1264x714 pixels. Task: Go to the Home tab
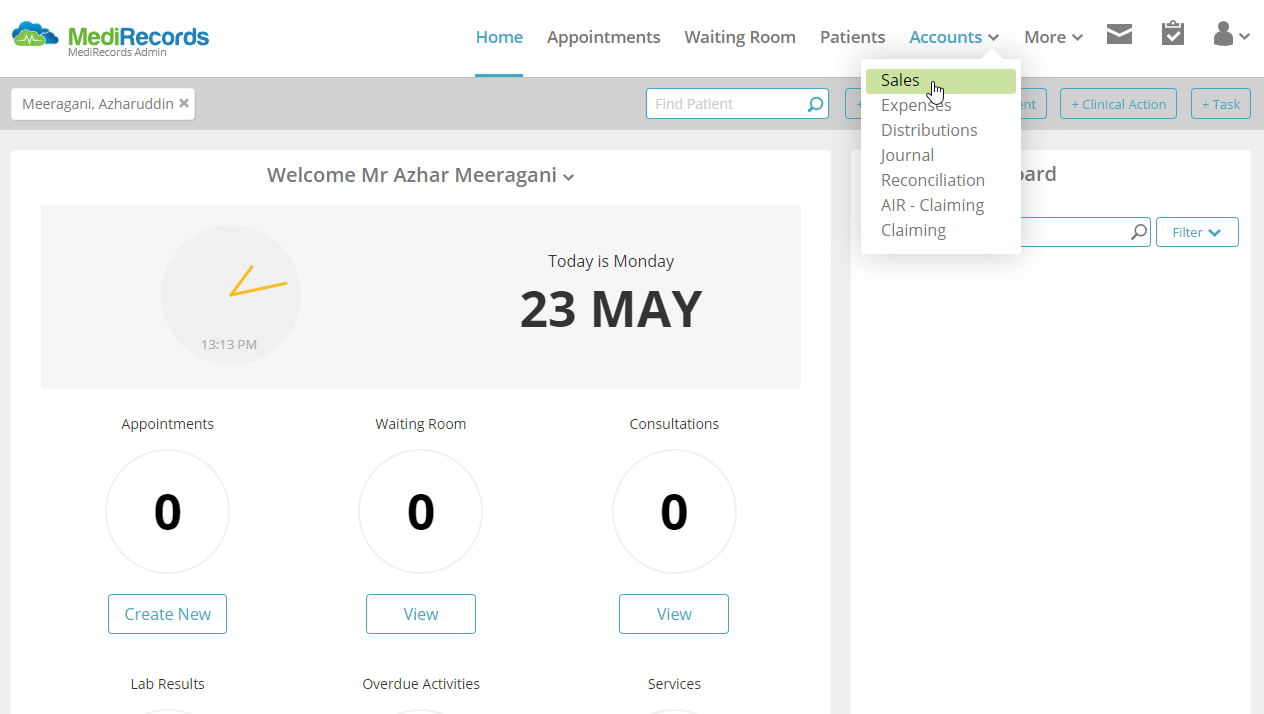[499, 37]
